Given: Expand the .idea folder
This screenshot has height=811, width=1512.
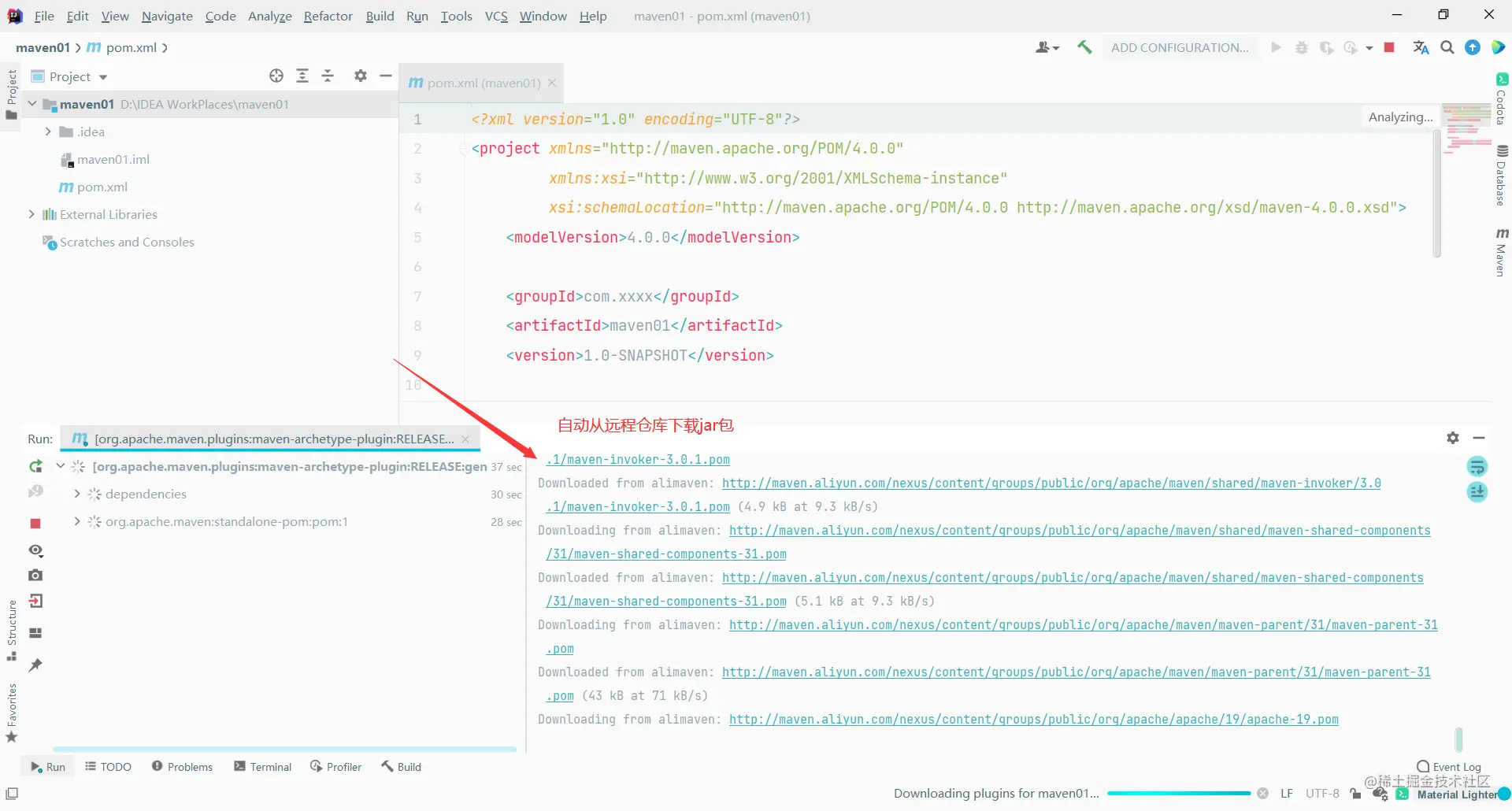Looking at the screenshot, I should pyautogui.click(x=48, y=131).
